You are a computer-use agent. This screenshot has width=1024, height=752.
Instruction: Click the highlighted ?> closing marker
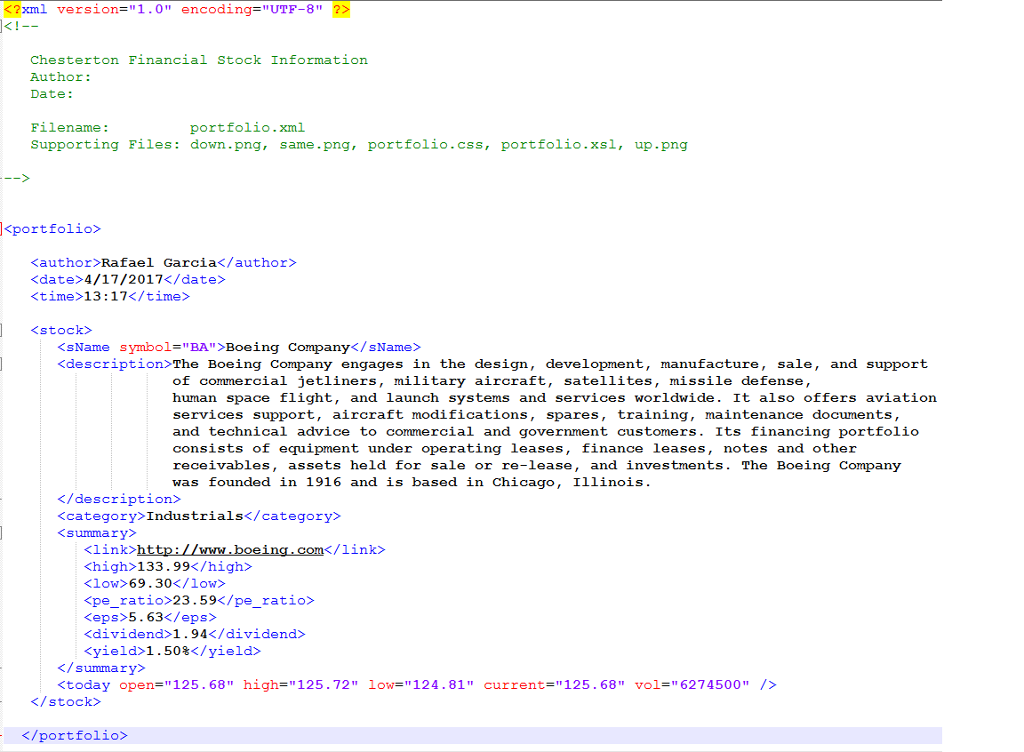(341, 8)
